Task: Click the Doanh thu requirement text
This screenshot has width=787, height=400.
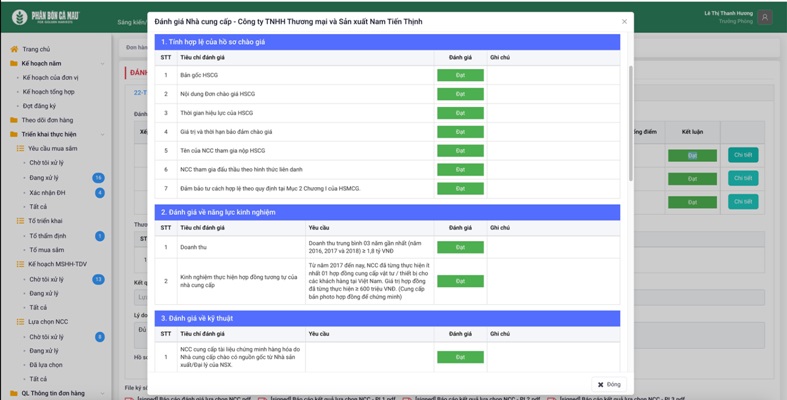Action: pos(365,247)
